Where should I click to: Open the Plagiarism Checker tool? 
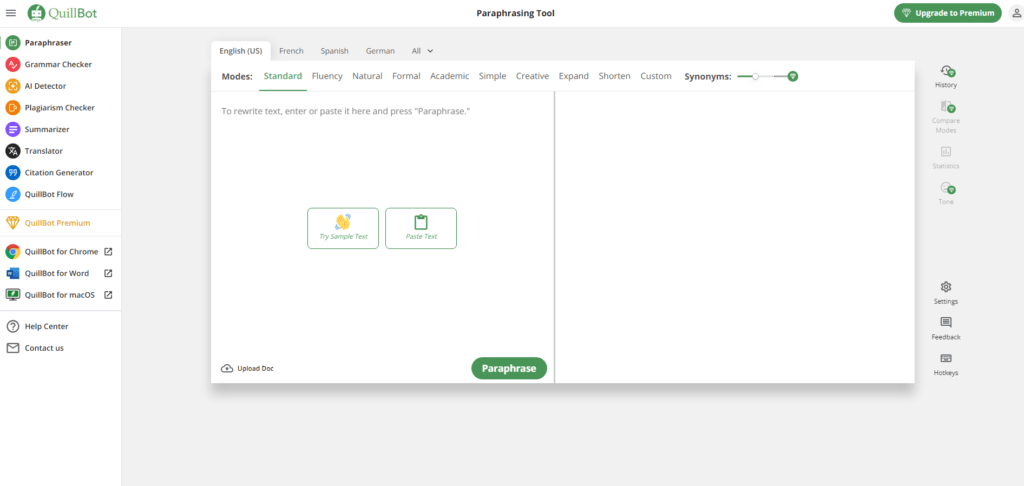59,108
